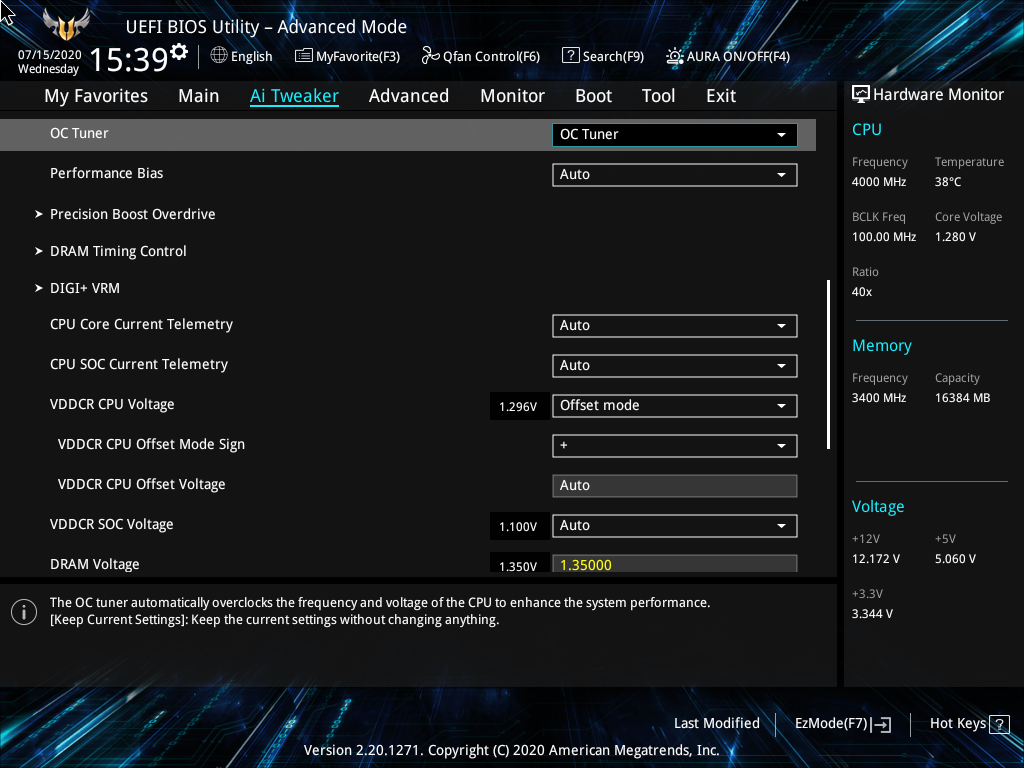1024x768 pixels.
Task: Click the CPU frequency 4000 MHz value
Action: (x=879, y=182)
